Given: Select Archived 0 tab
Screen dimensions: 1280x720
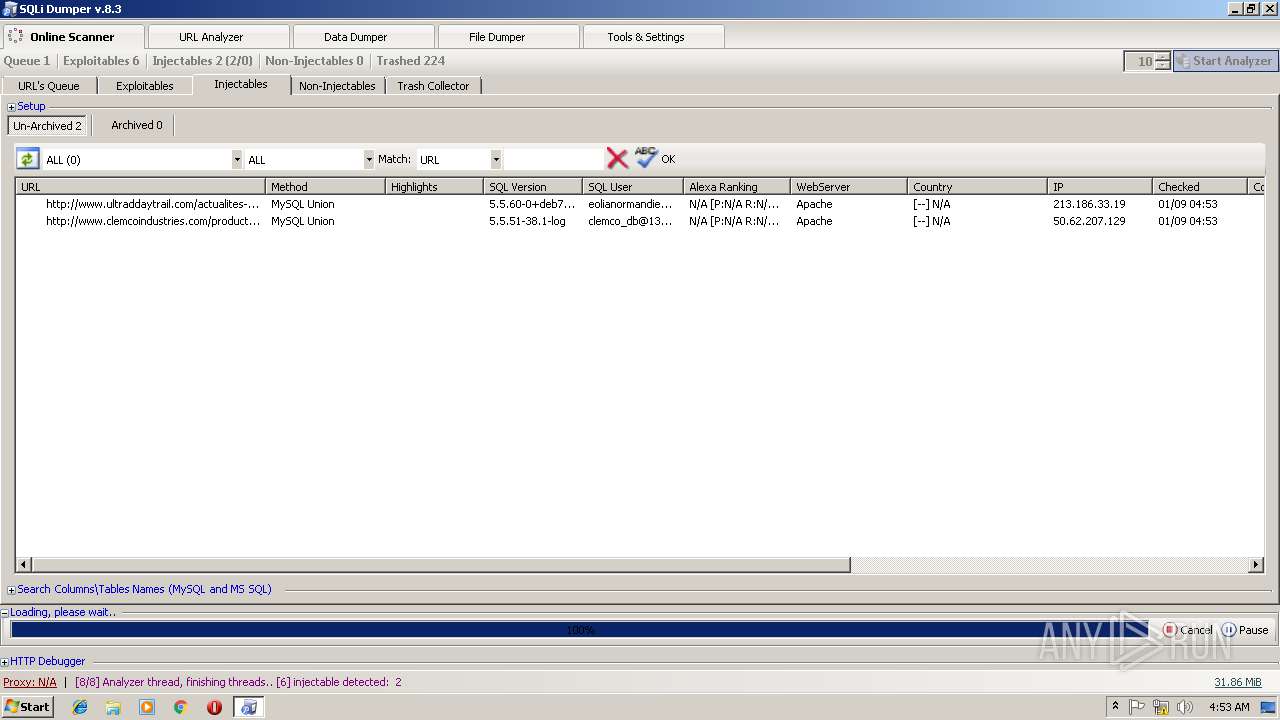Looking at the screenshot, I should pyautogui.click(x=136, y=125).
